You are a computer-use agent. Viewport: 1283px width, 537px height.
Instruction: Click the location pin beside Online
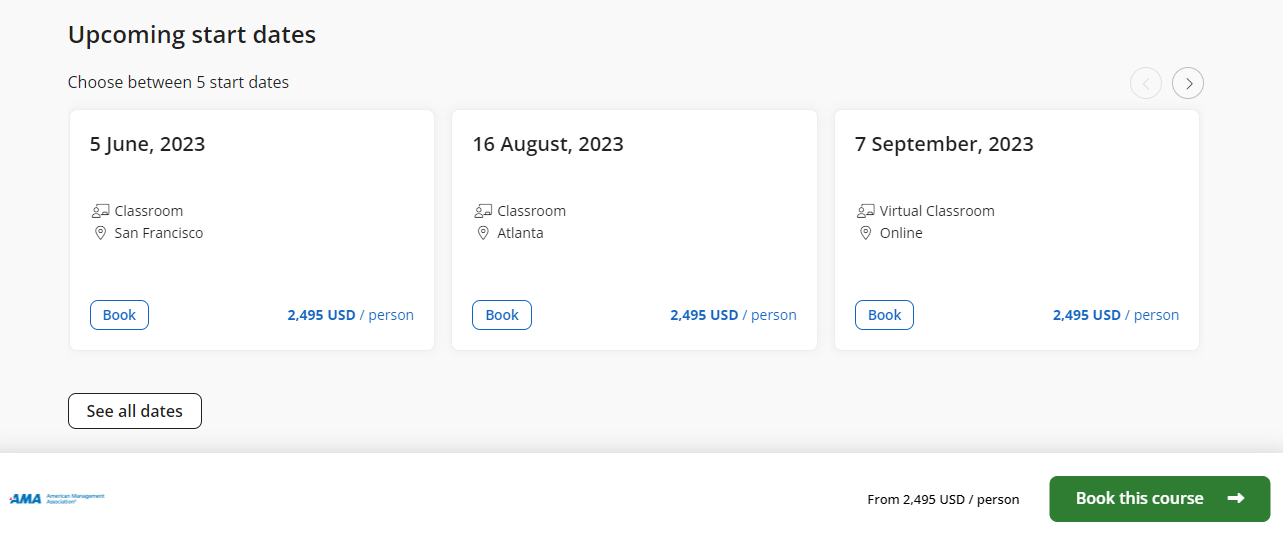tap(866, 233)
